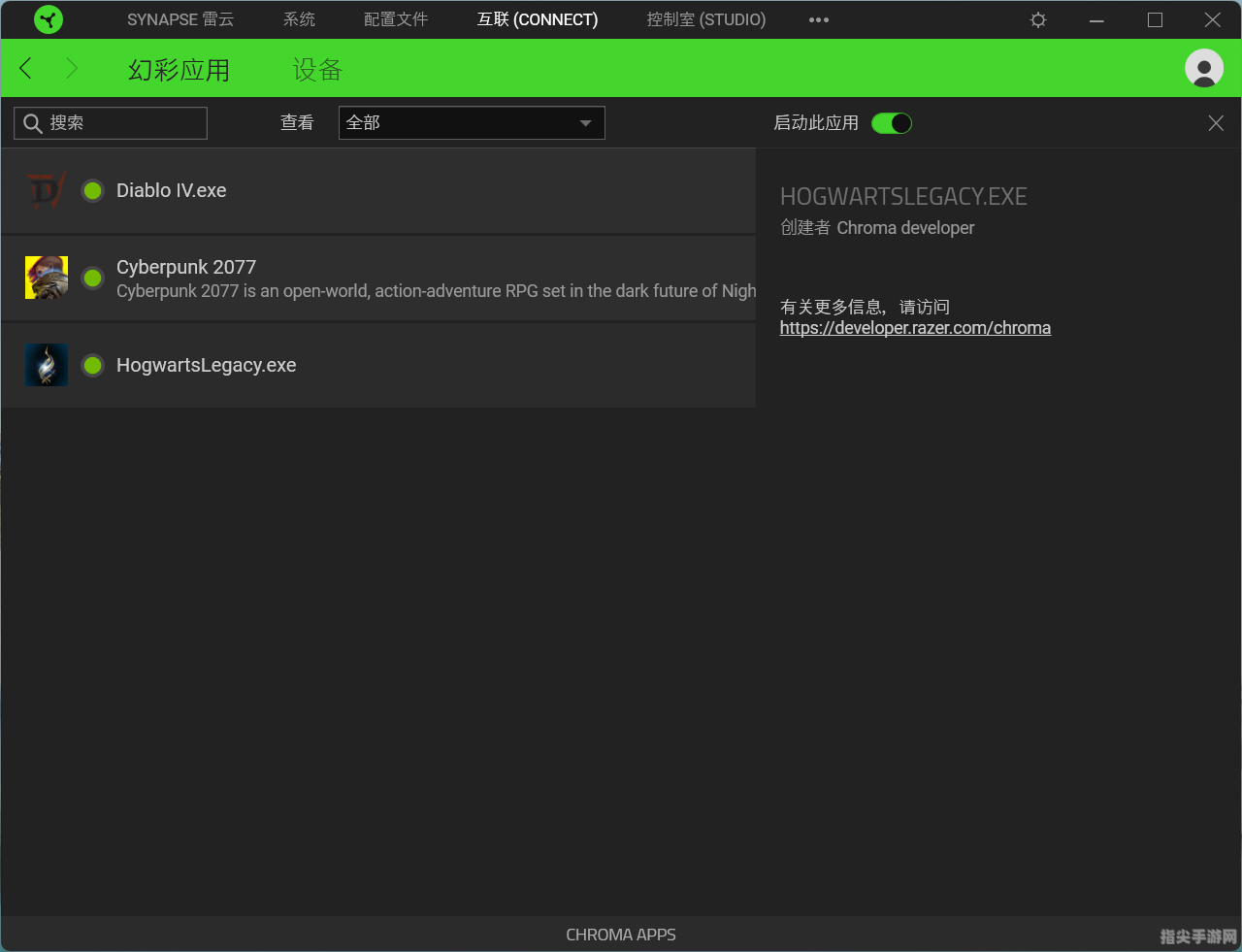Disable the 启动此应用 switch
1242x952 pixels.
coord(892,123)
